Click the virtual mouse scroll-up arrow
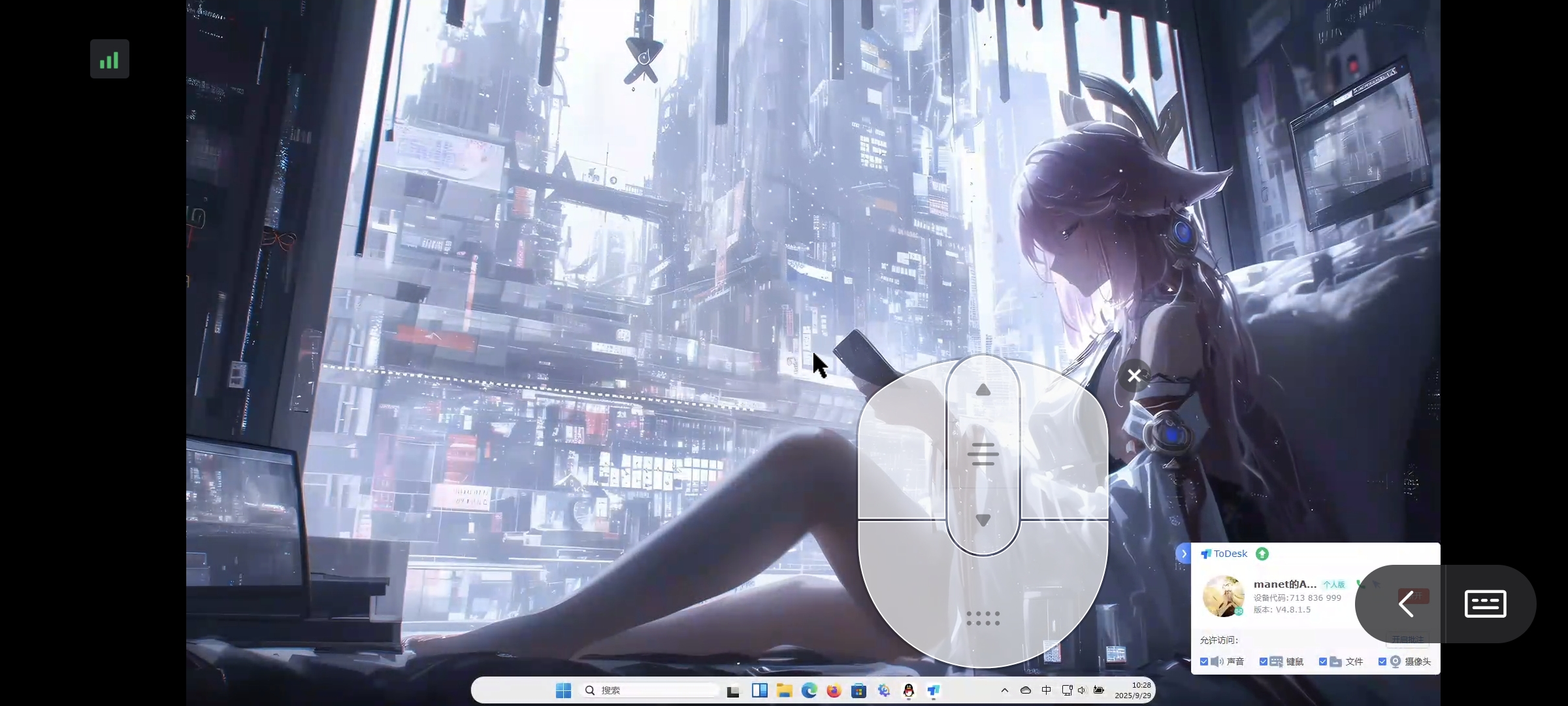 pyautogui.click(x=983, y=391)
